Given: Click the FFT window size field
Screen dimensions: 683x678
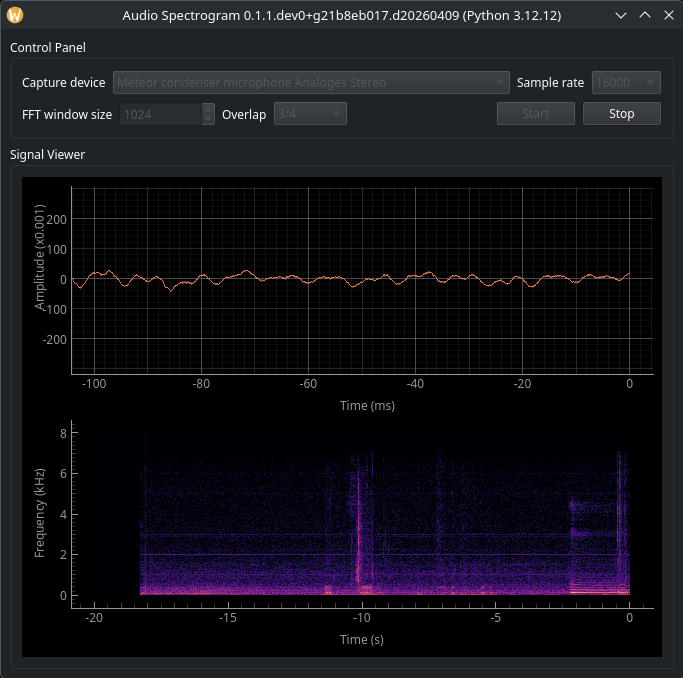Looking at the screenshot, I should [161, 114].
